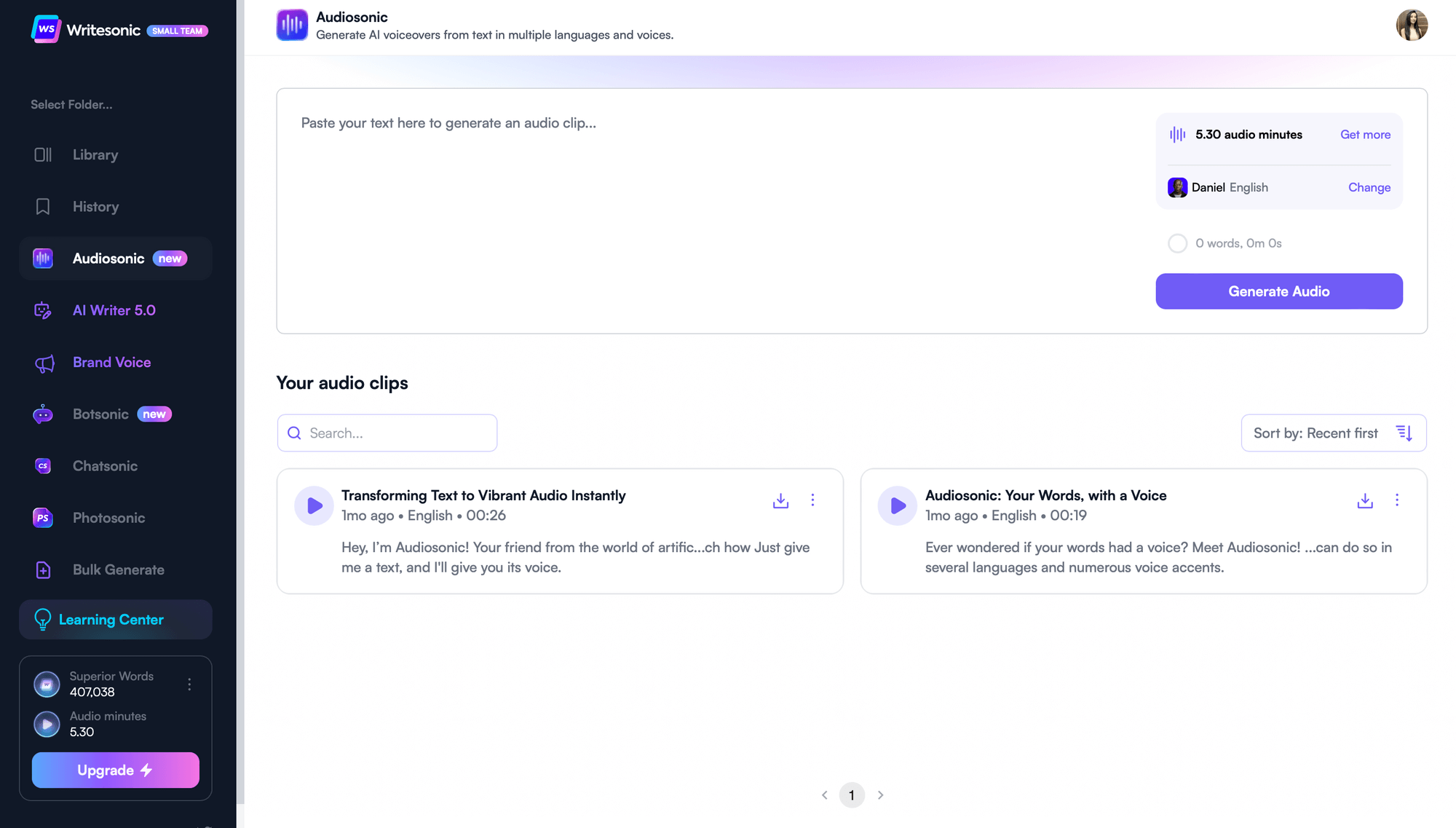Toggle the audio minutes usage indicator
The width and height of the screenshot is (1456, 828).
click(47, 723)
